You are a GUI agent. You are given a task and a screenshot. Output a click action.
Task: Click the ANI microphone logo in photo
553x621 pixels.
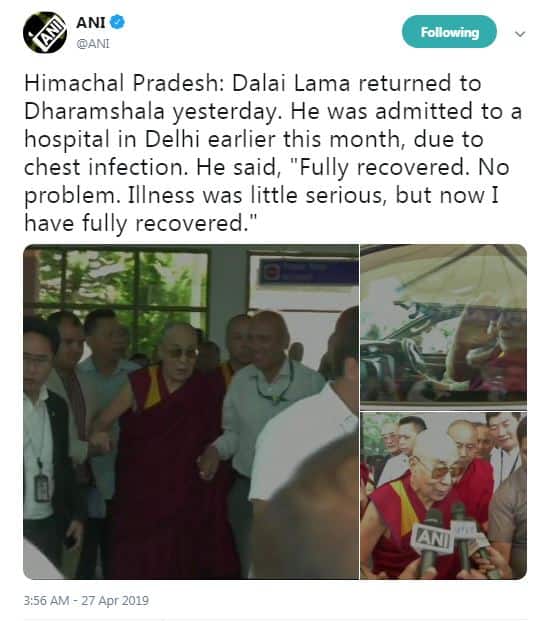(x=431, y=538)
